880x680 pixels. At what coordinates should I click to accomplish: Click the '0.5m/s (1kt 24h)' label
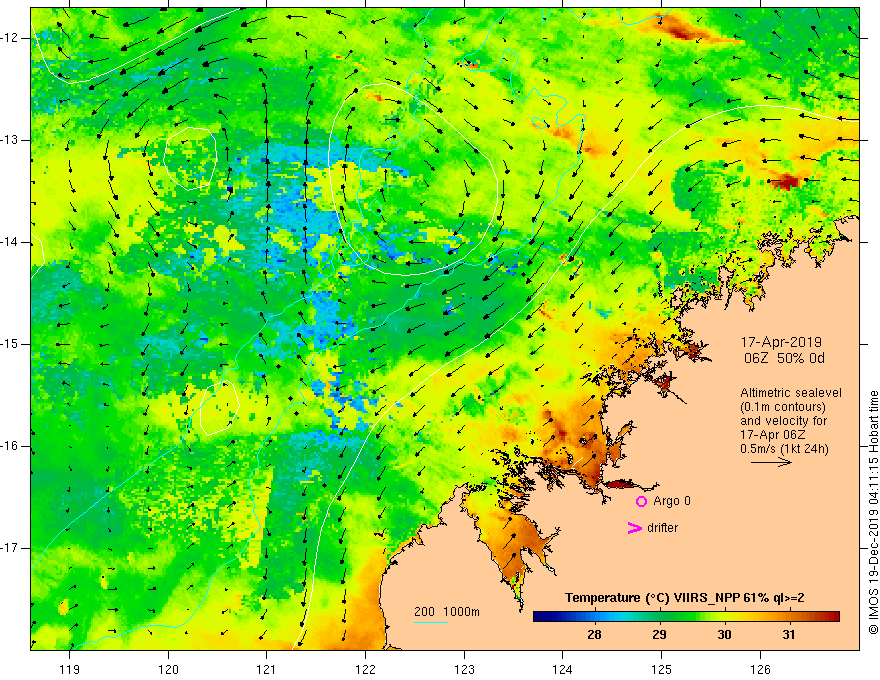784,449
